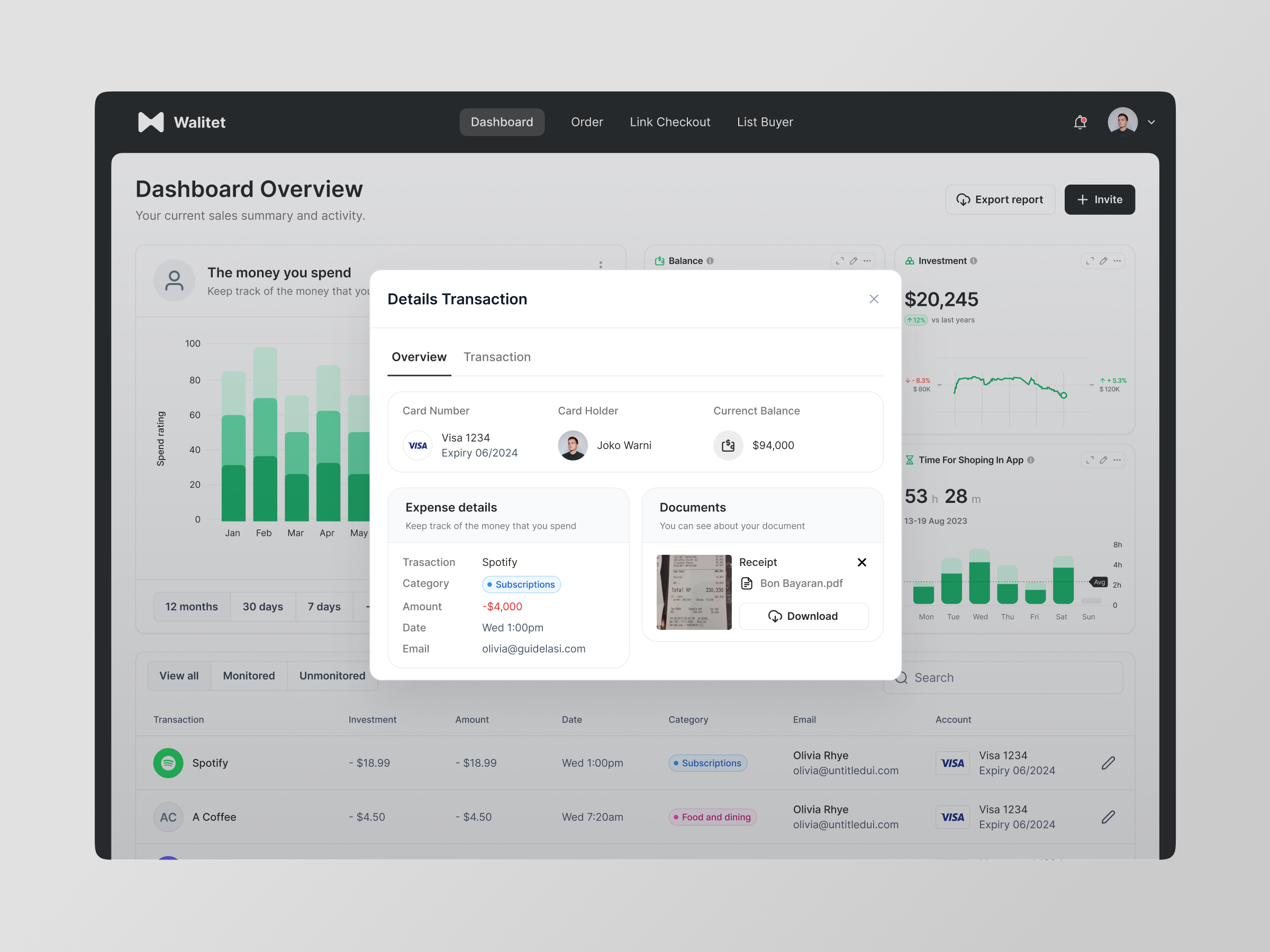Open the three-dot menu on the Investment card

(x=1117, y=261)
